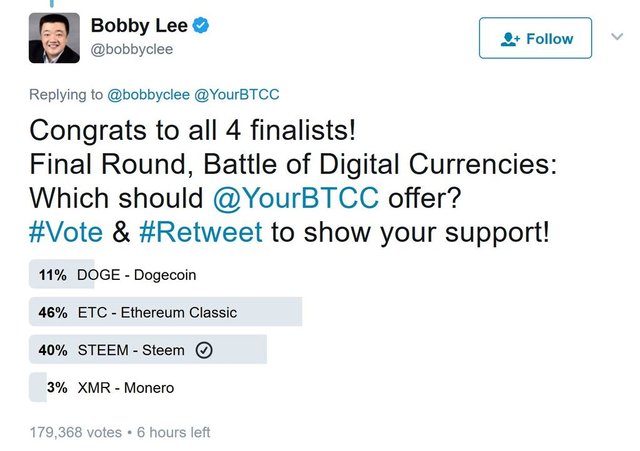
Task: Click the 179,368 votes count
Action: click(x=76, y=433)
